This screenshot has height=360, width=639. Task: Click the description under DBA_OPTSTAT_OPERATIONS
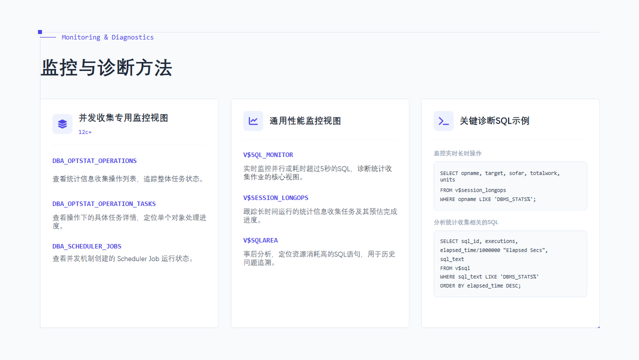tap(129, 179)
